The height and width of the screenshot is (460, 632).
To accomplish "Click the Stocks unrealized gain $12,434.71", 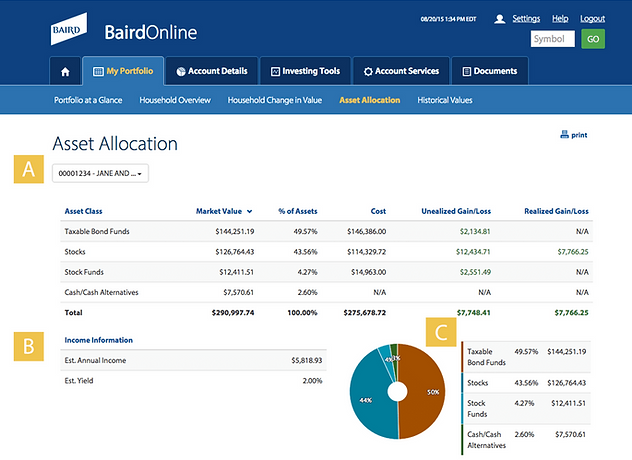I will [x=473, y=252].
